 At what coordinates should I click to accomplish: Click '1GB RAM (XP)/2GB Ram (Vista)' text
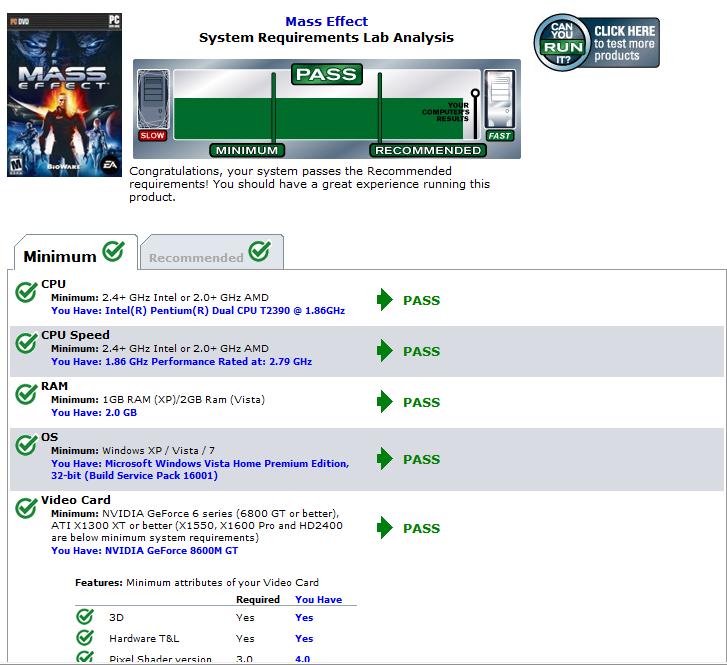click(x=184, y=400)
